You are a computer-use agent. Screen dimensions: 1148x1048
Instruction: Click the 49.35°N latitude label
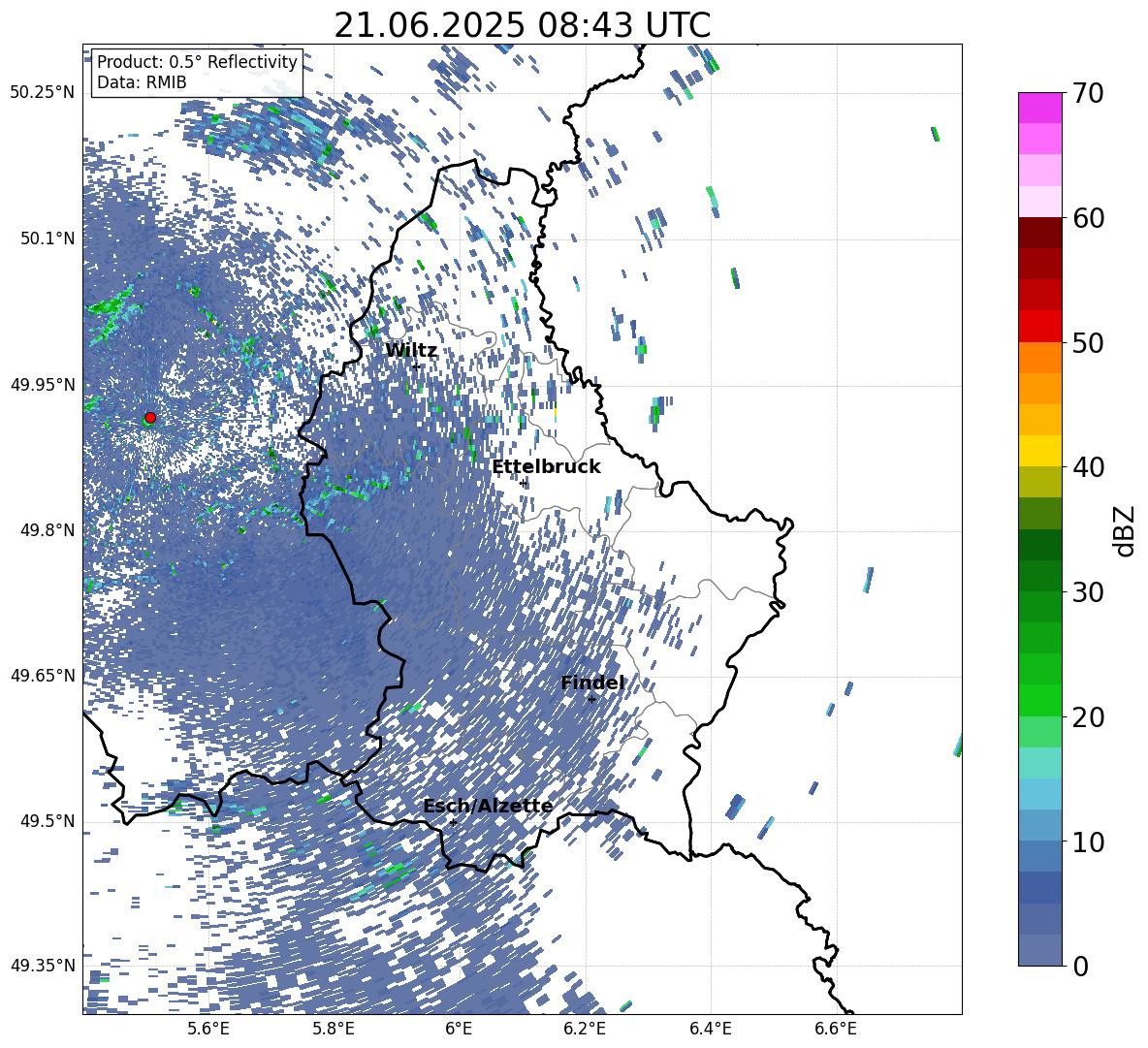[43, 966]
